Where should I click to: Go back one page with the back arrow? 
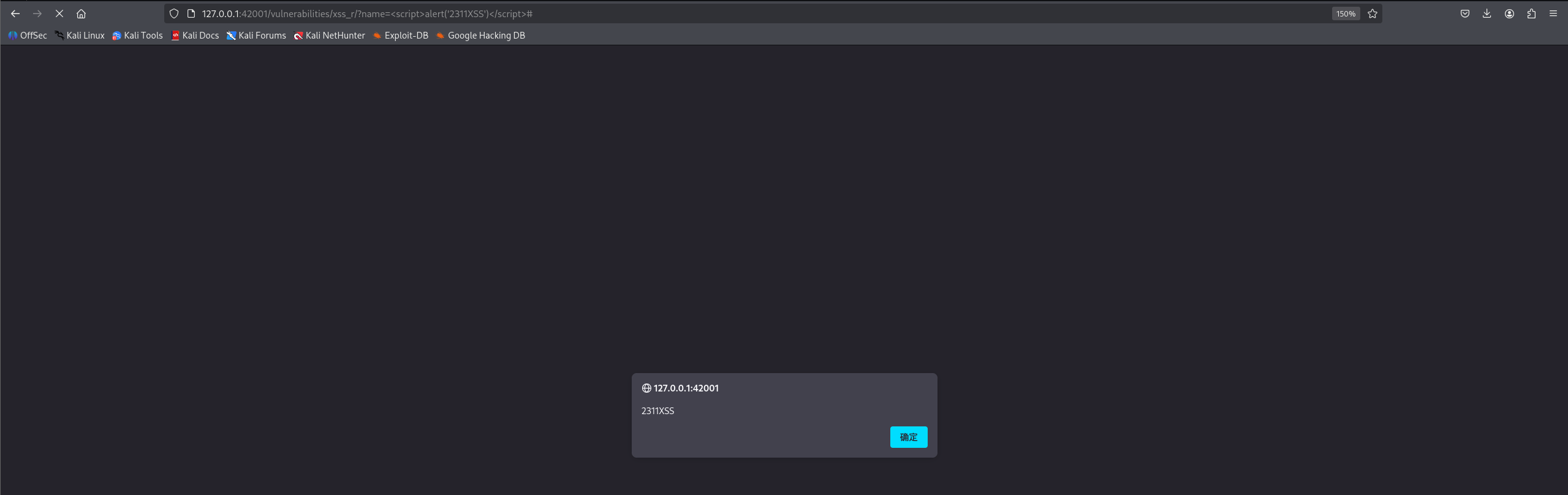pyautogui.click(x=15, y=13)
